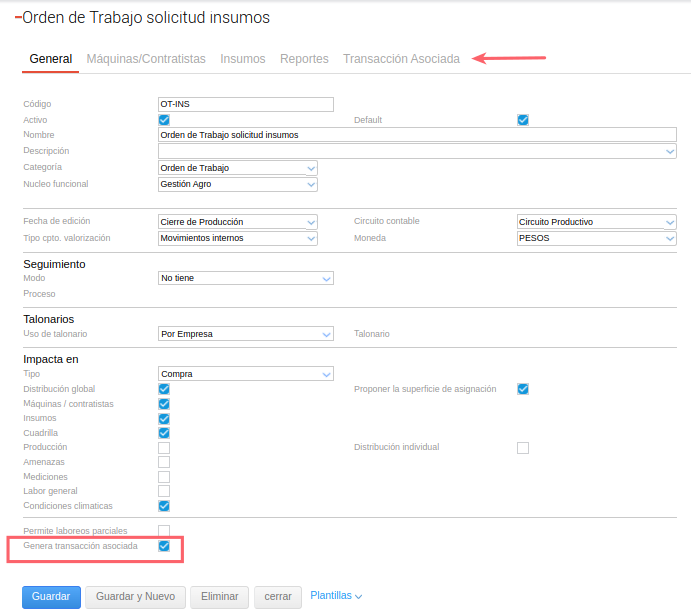
Task: Check the Distribución individual checkbox
Action: point(522,447)
